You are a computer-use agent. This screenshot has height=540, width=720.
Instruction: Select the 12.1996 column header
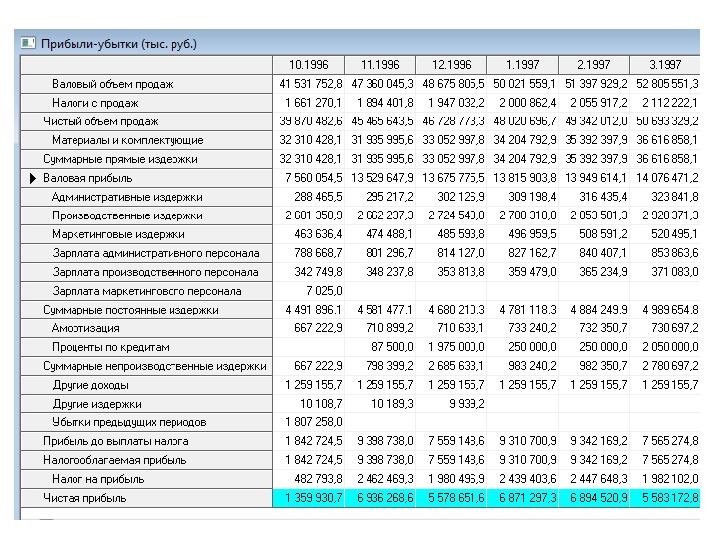pos(451,65)
